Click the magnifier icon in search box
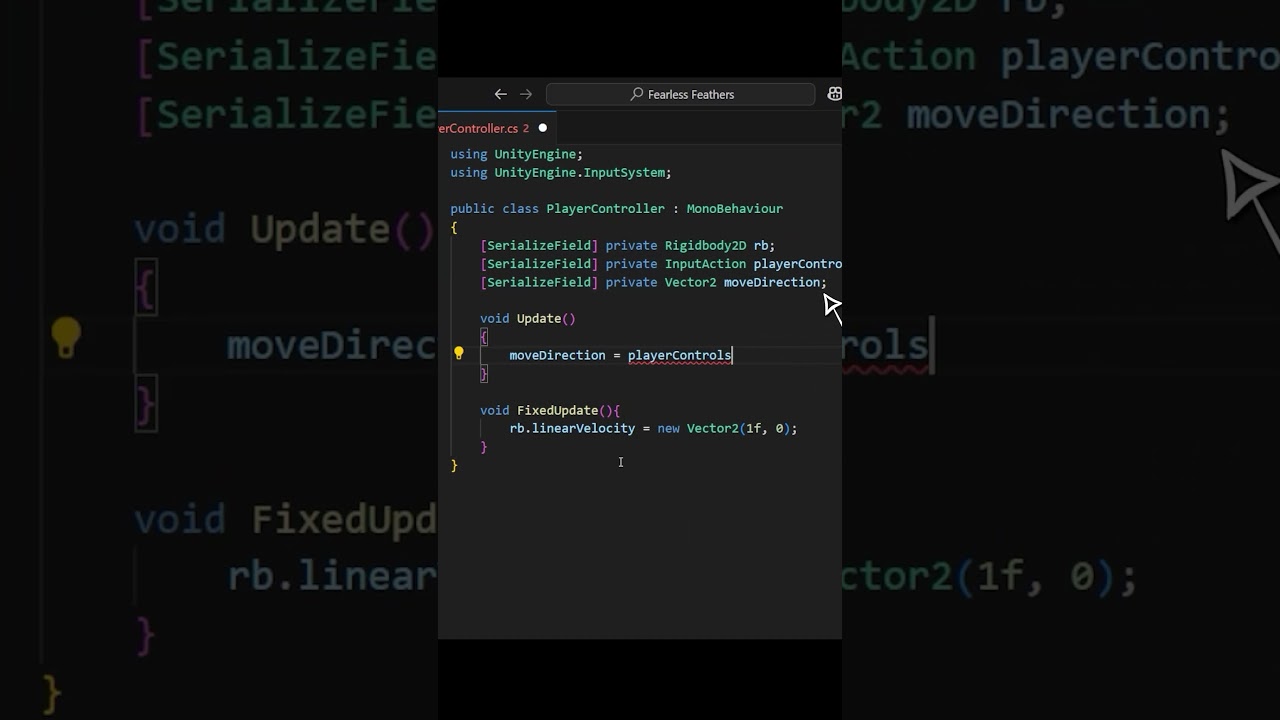1280x720 pixels. [x=637, y=94]
